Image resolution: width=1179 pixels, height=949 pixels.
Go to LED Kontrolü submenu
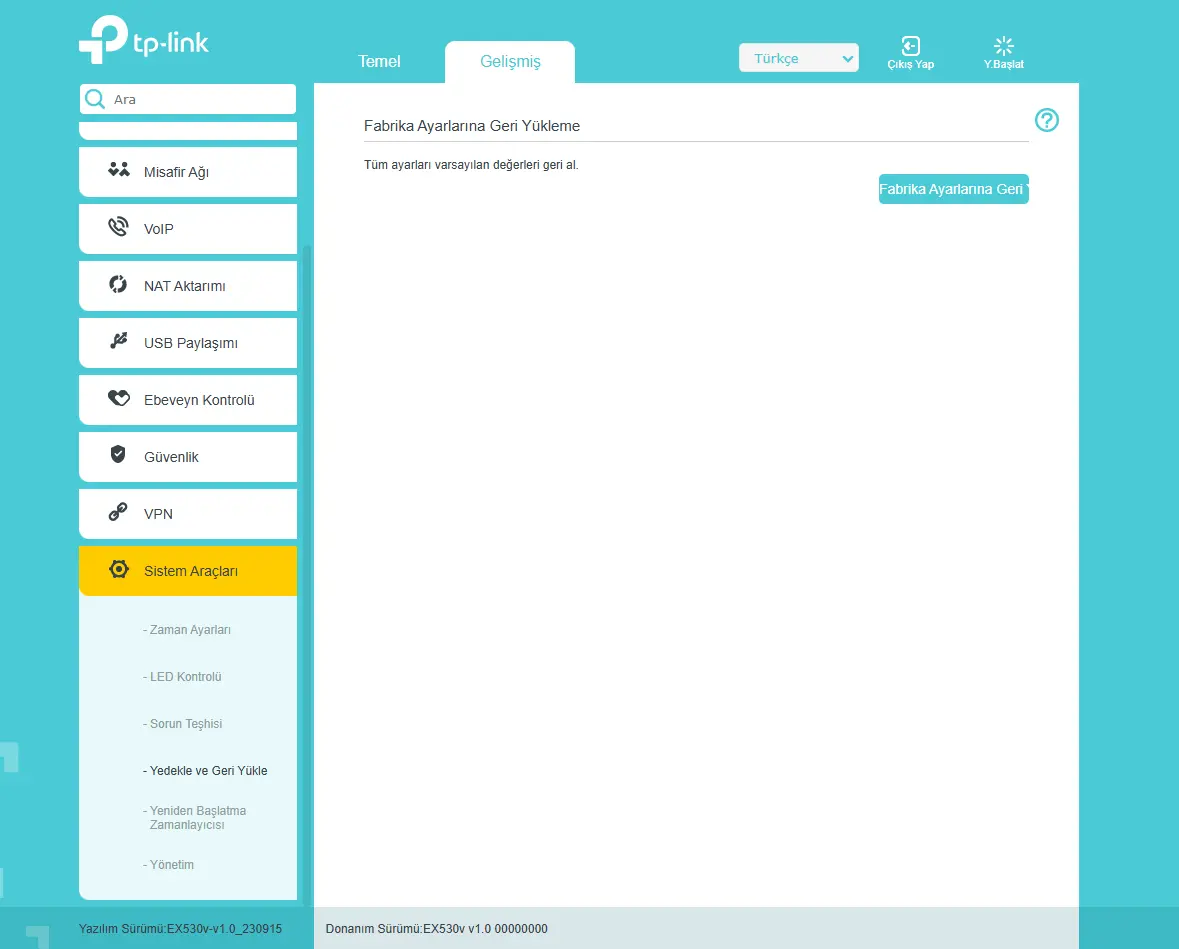tap(183, 677)
